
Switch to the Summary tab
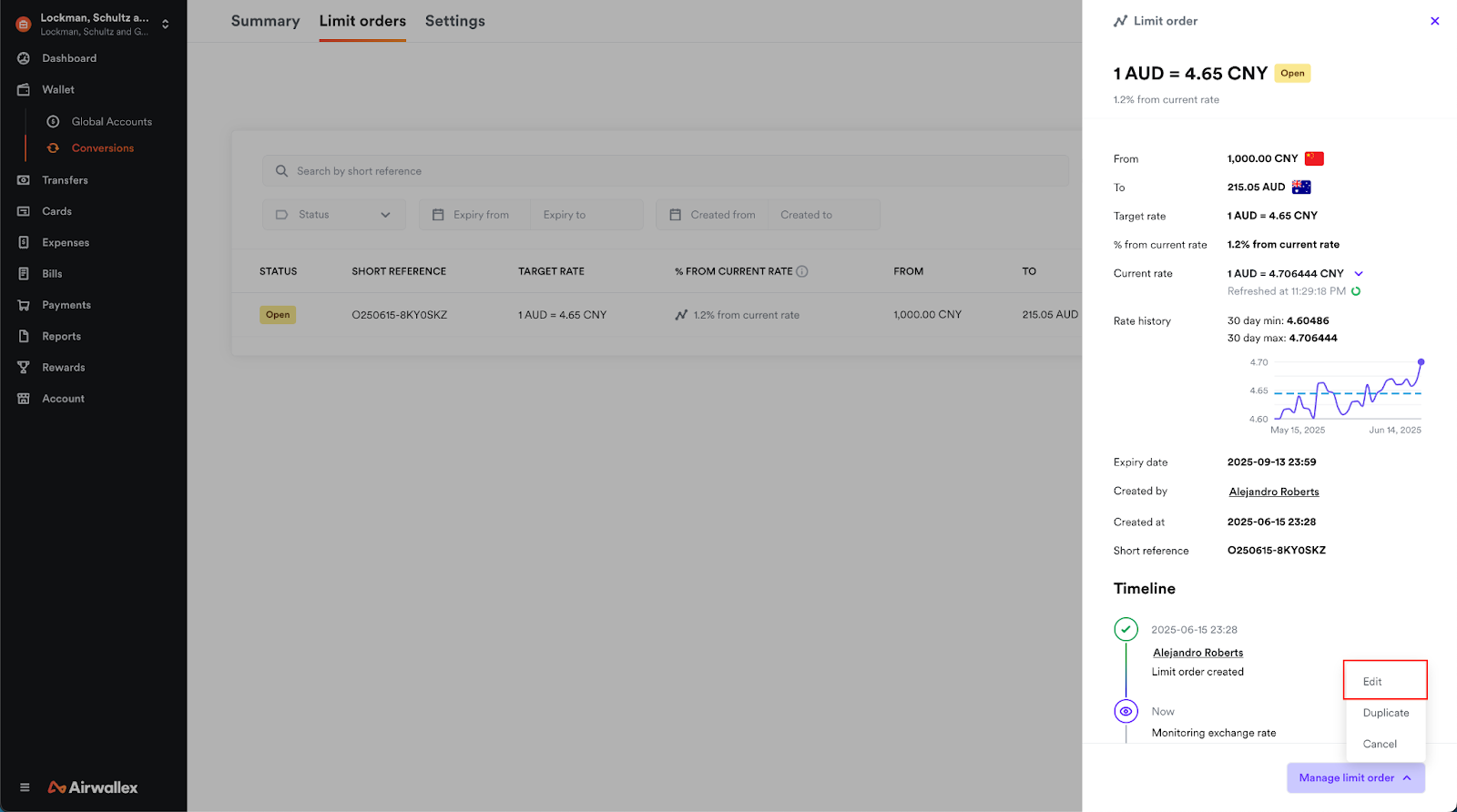click(265, 21)
